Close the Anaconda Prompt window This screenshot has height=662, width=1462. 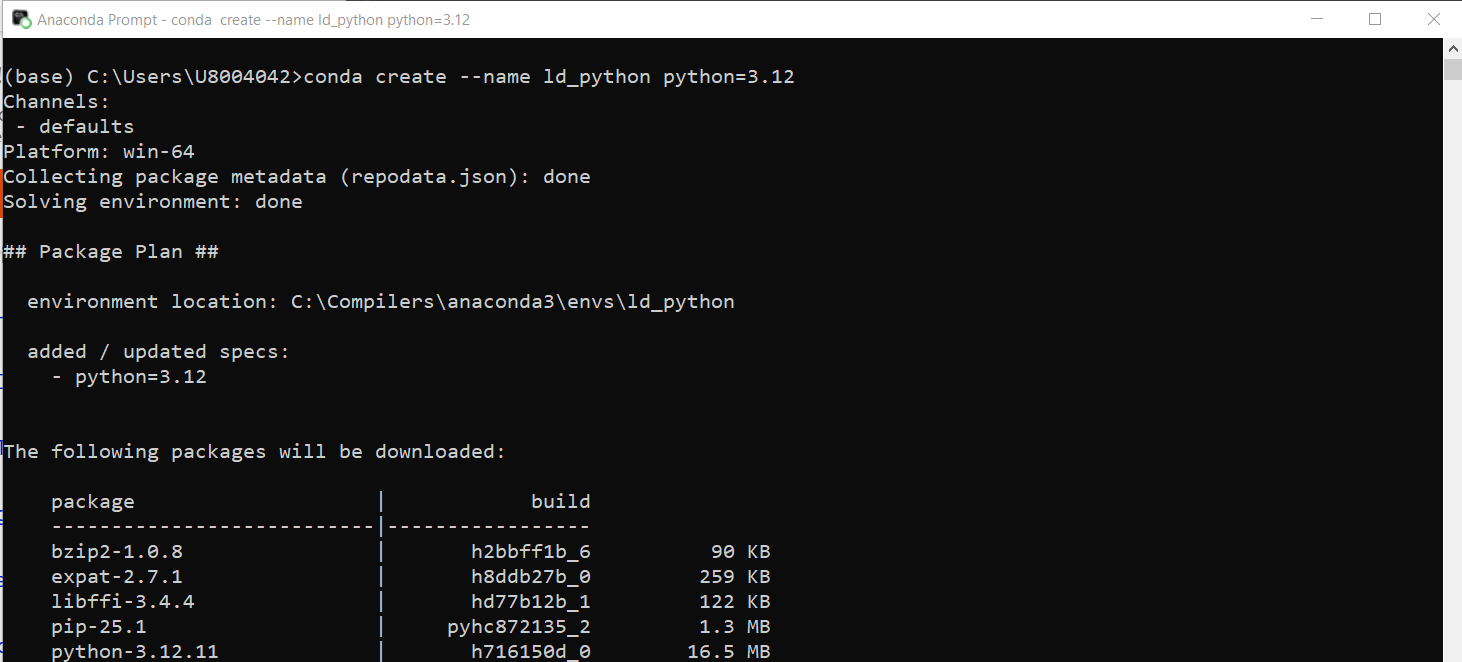coord(1434,18)
